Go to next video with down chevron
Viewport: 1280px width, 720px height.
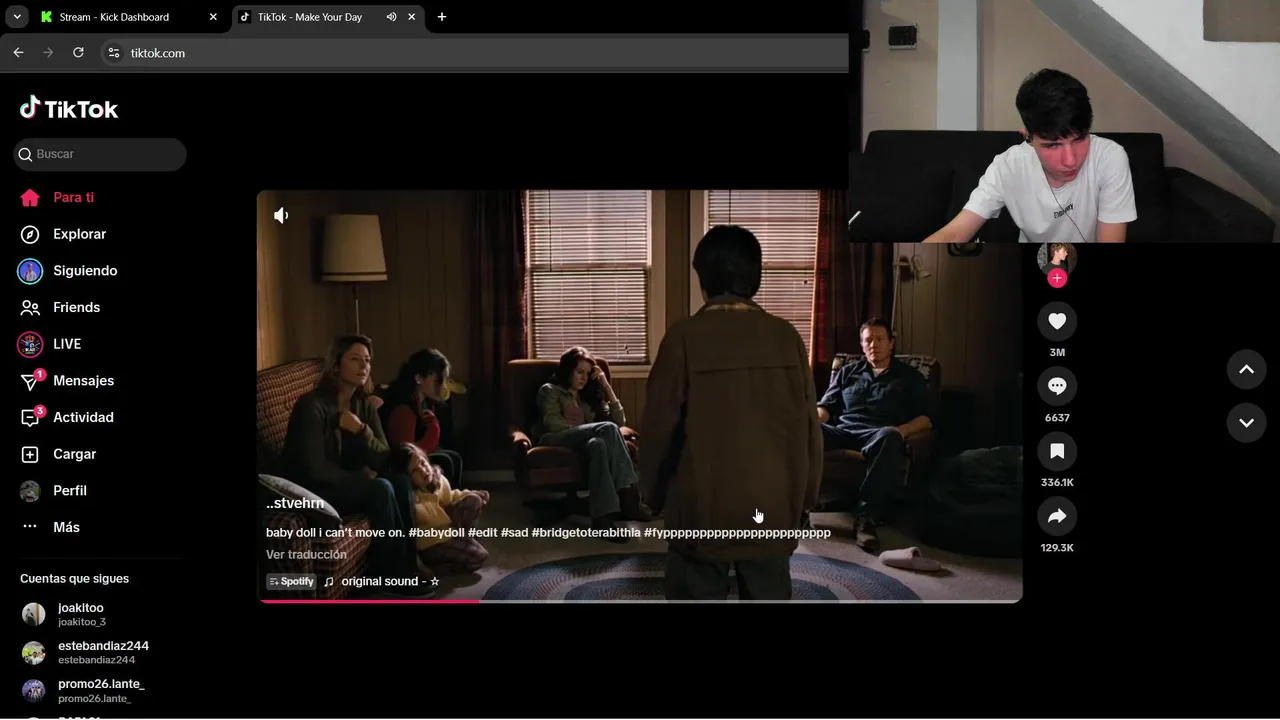pos(1246,423)
